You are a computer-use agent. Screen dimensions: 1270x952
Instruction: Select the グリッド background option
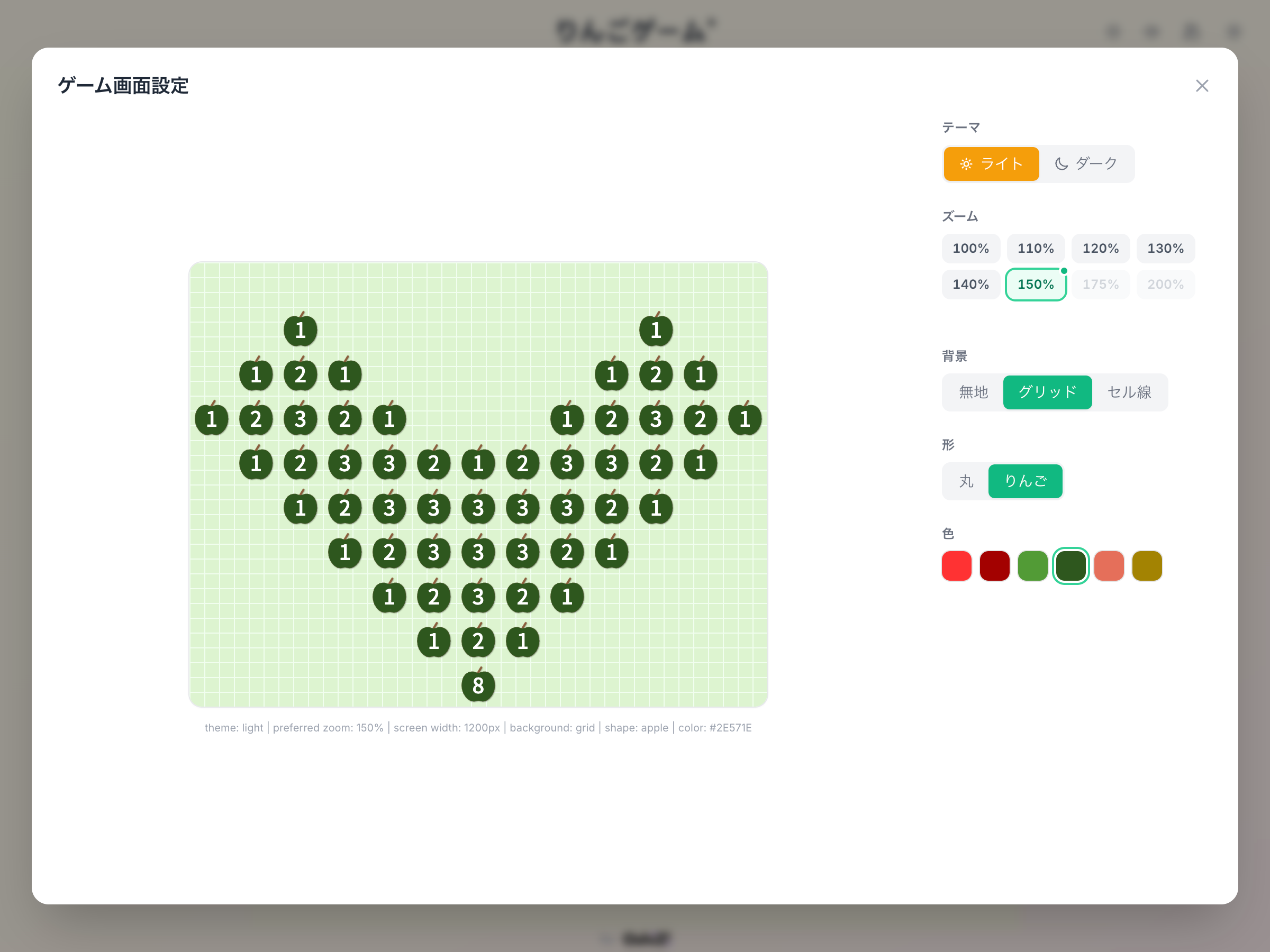pos(1047,392)
